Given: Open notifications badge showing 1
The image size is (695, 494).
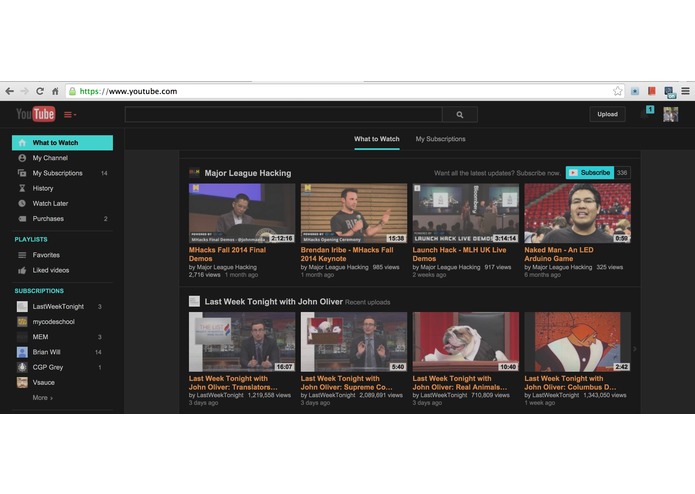Looking at the screenshot, I should (x=650, y=109).
